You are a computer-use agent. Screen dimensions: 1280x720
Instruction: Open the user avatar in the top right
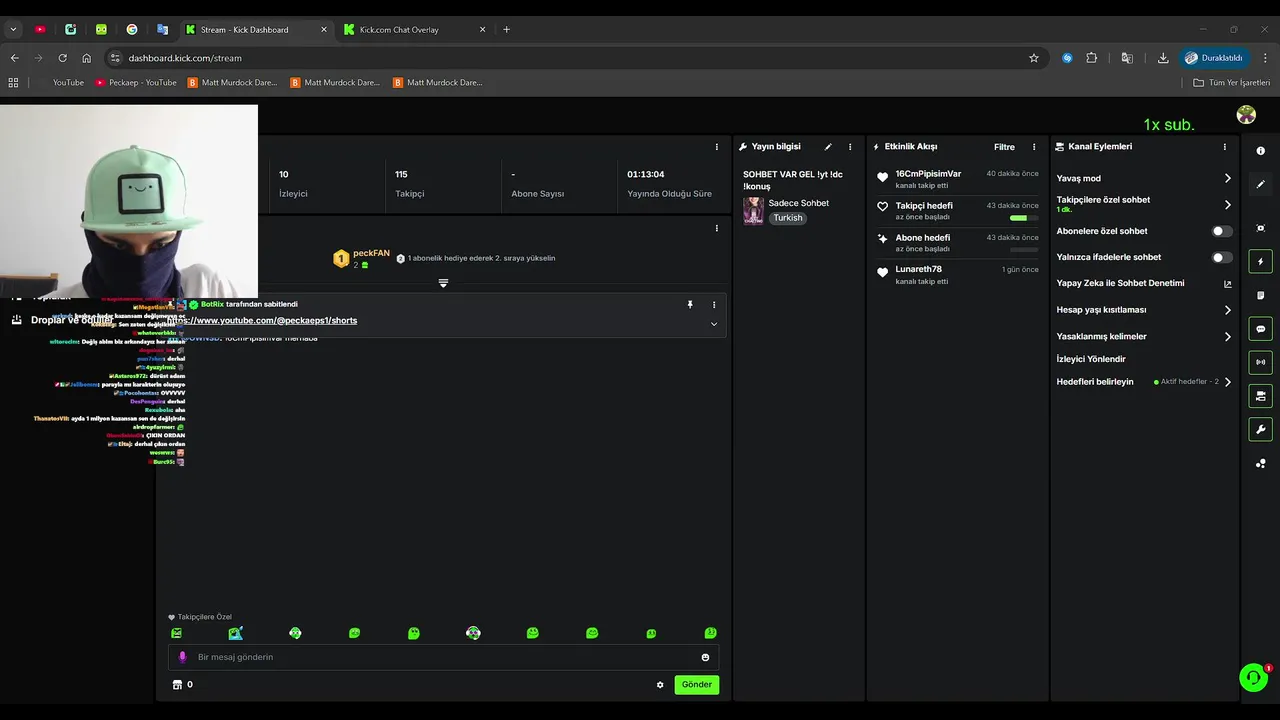click(x=1246, y=115)
